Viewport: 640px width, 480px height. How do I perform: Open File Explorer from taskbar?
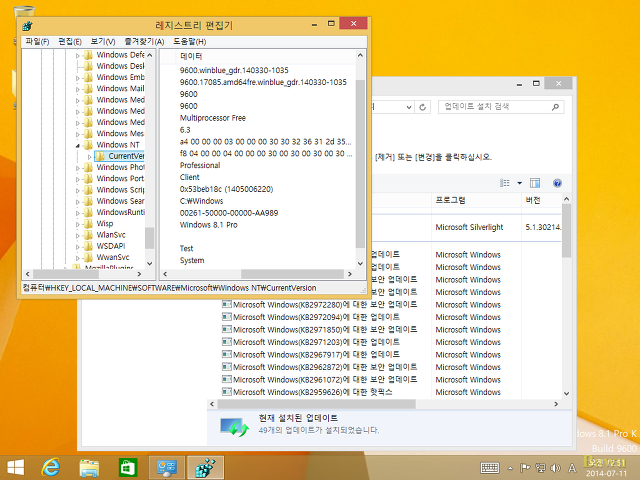click(89, 467)
